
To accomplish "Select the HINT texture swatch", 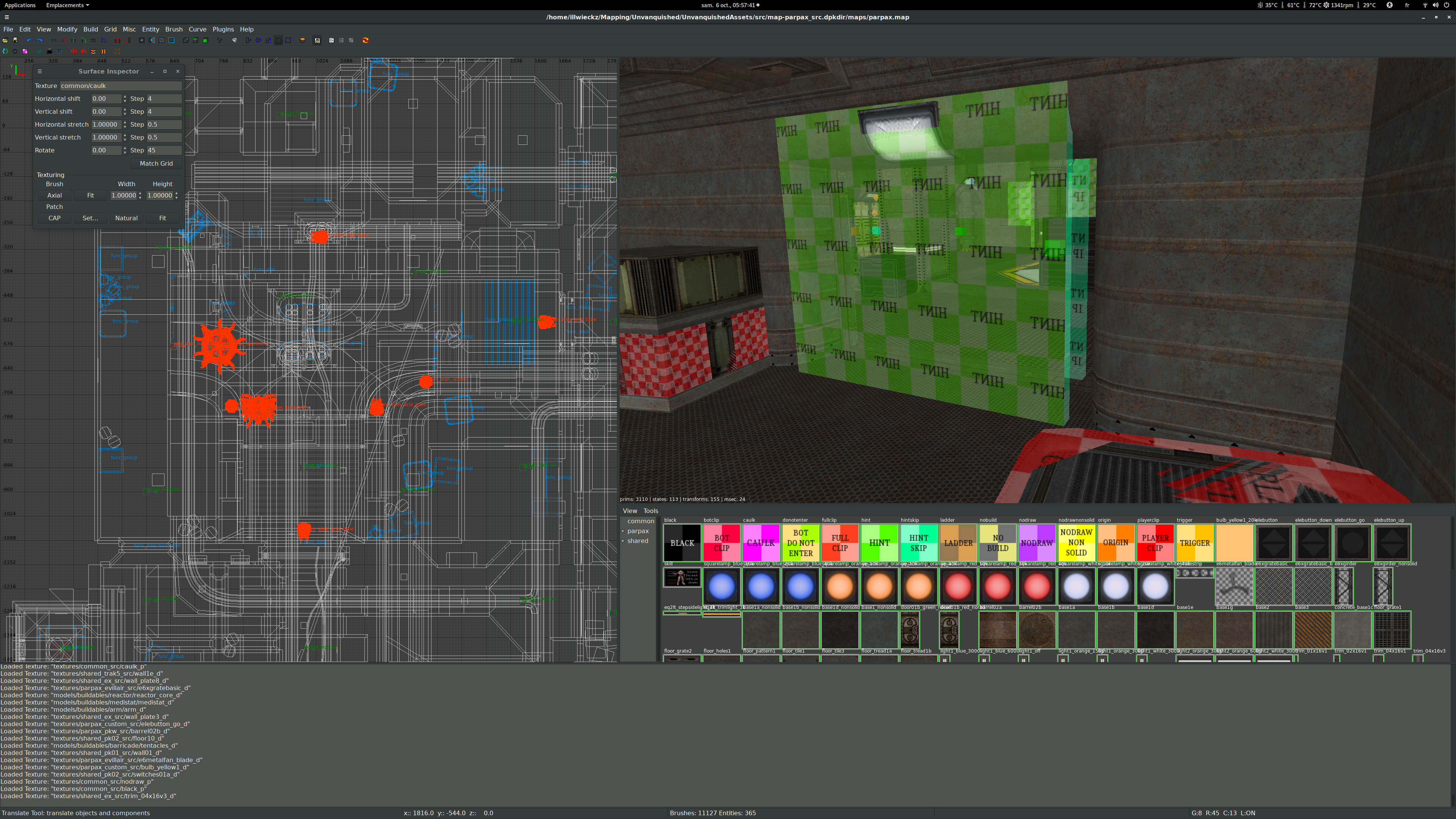I will coord(879,543).
